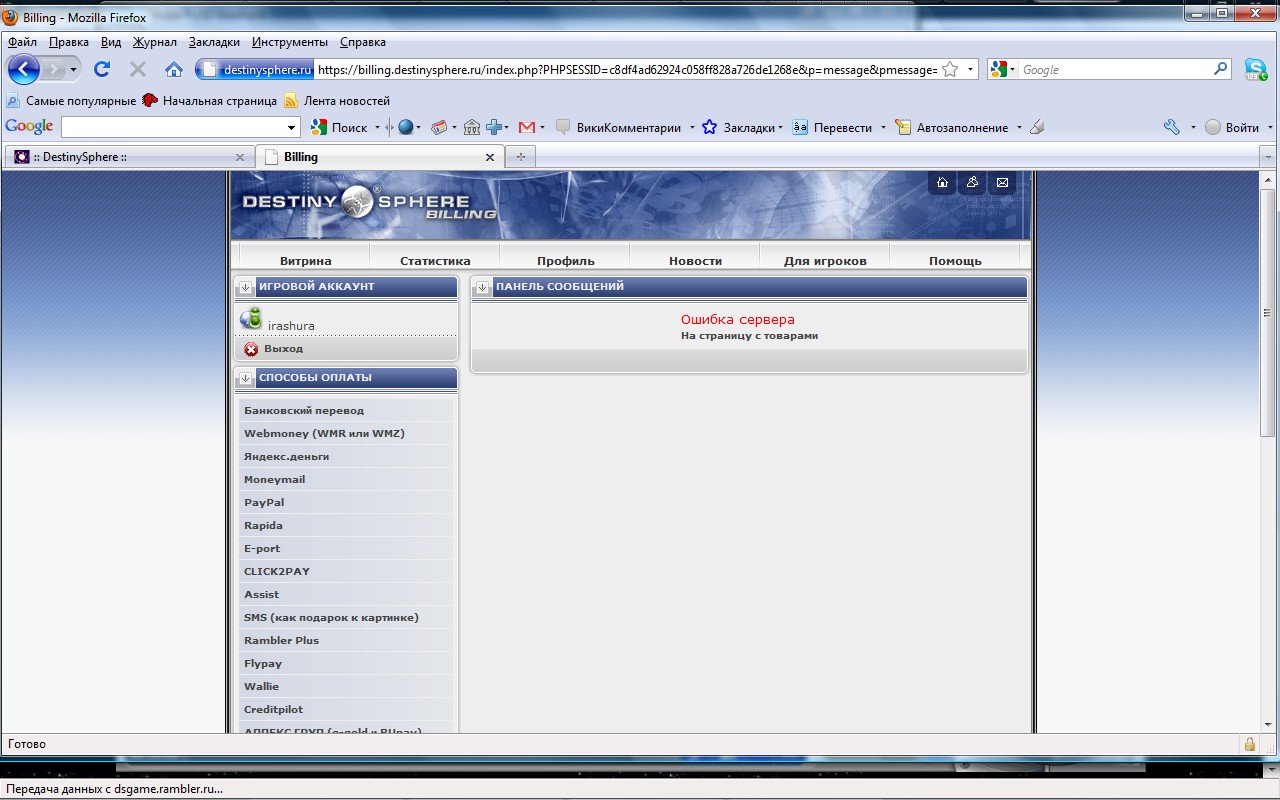Choose Webmoney (WMR или WMZ) payment option
This screenshot has height=800, width=1280.
[x=324, y=433]
